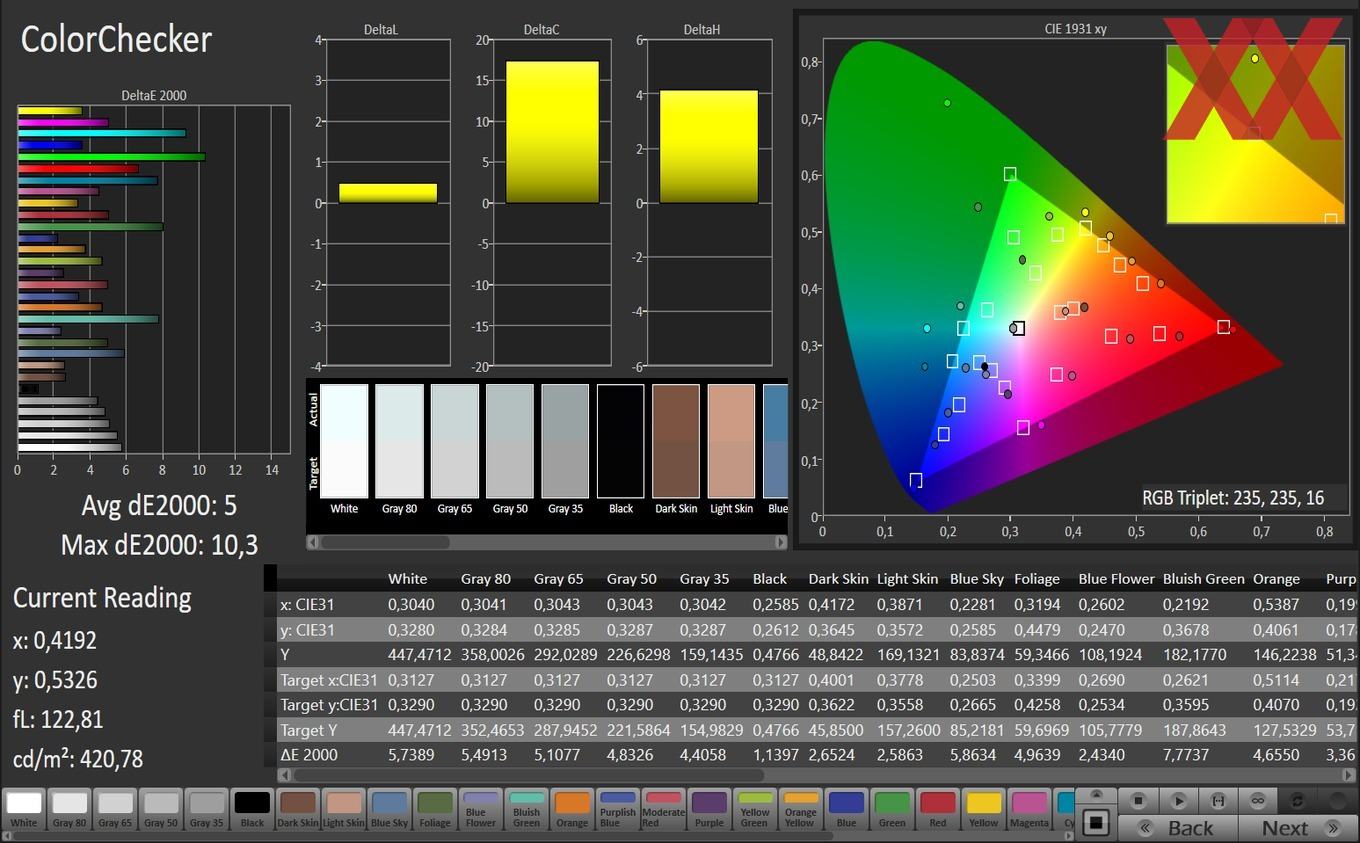
Task: Select the Green patch in bottom strip
Action: 891,809
